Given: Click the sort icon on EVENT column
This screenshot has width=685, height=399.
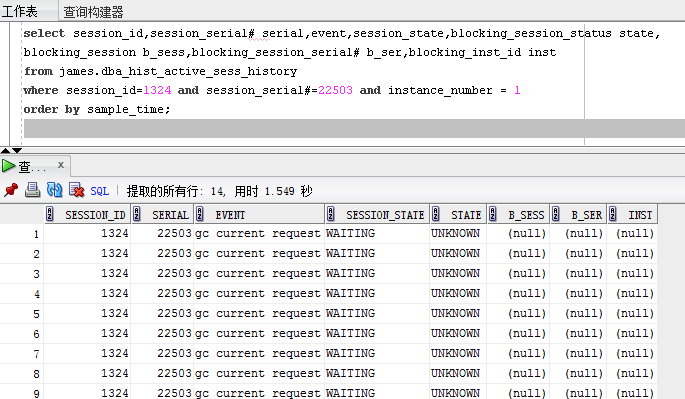Looking at the screenshot, I should tap(200, 214).
